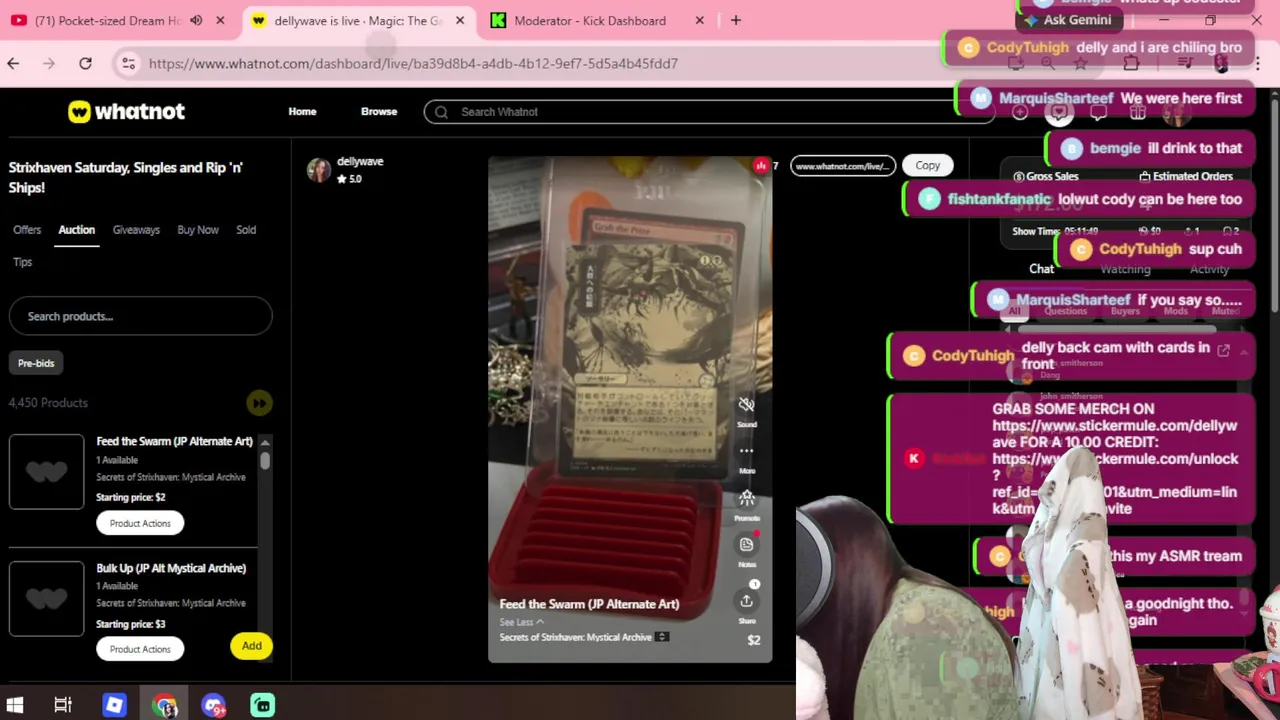Switch to the Offers tab
The image size is (1280, 720).
[x=27, y=230]
